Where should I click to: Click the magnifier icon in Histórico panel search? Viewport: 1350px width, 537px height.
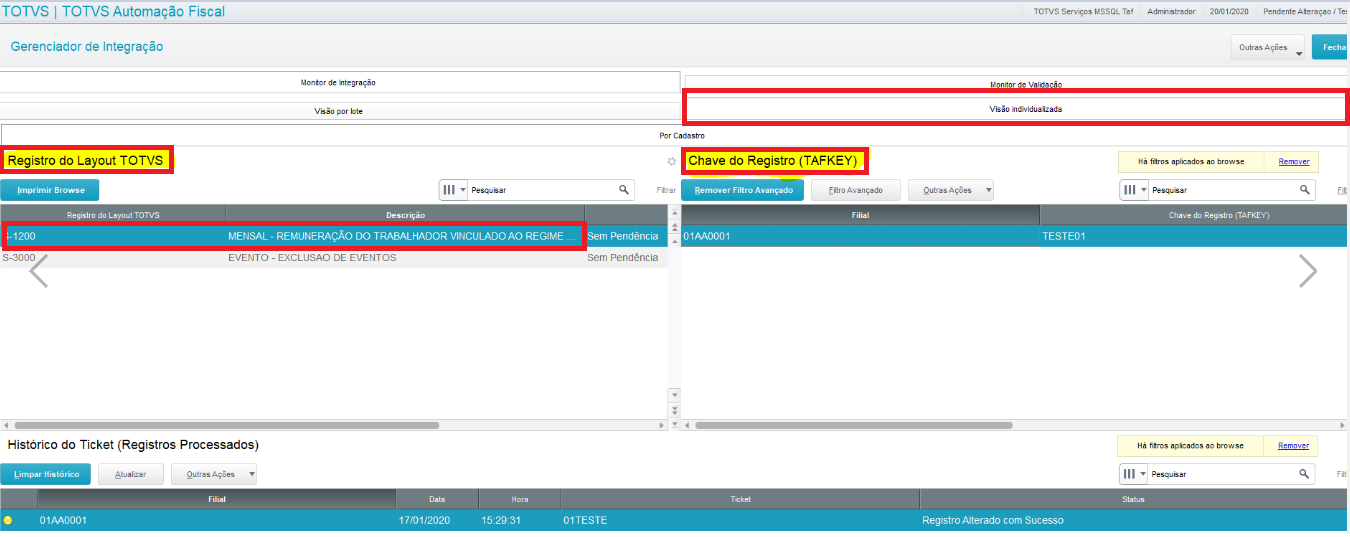click(1304, 473)
